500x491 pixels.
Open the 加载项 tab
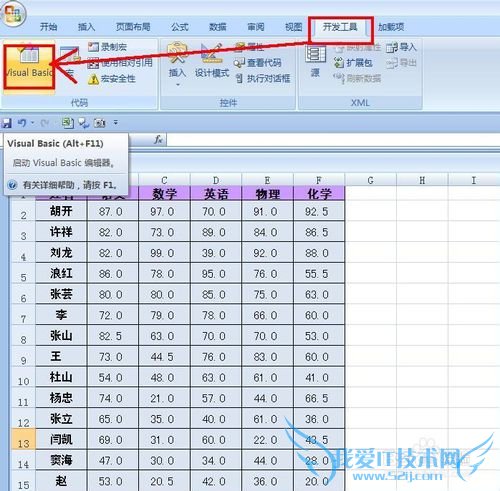[391, 27]
